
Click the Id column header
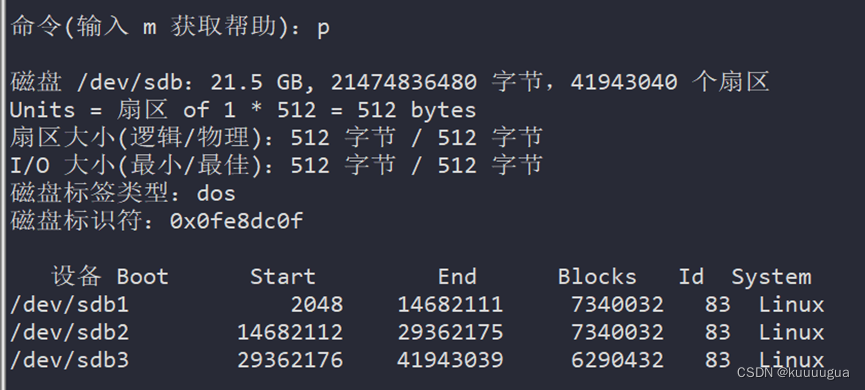click(691, 276)
